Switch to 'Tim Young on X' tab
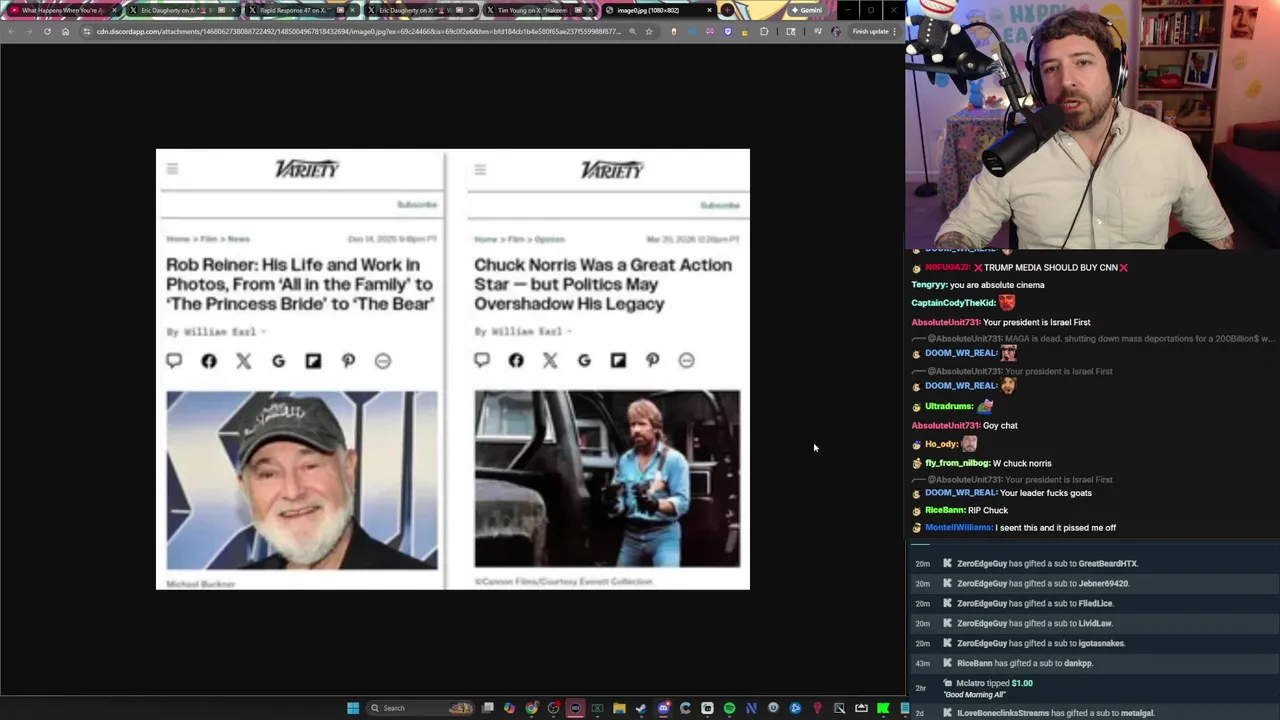Viewport: 1280px width, 720px height. pyautogui.click(x=538, y=10)
